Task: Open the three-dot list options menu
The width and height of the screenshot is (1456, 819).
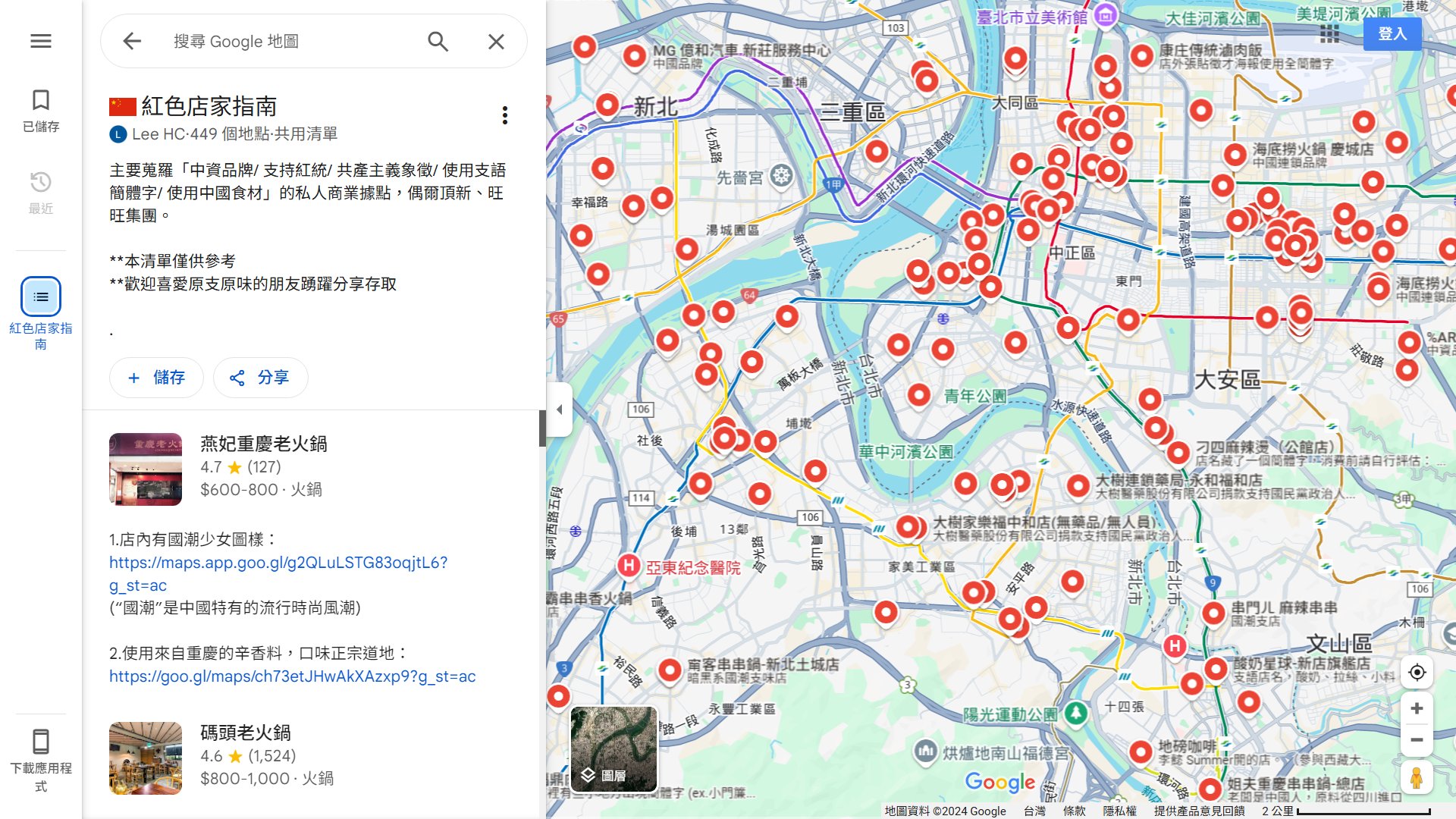Action: [x=505, y=115]
